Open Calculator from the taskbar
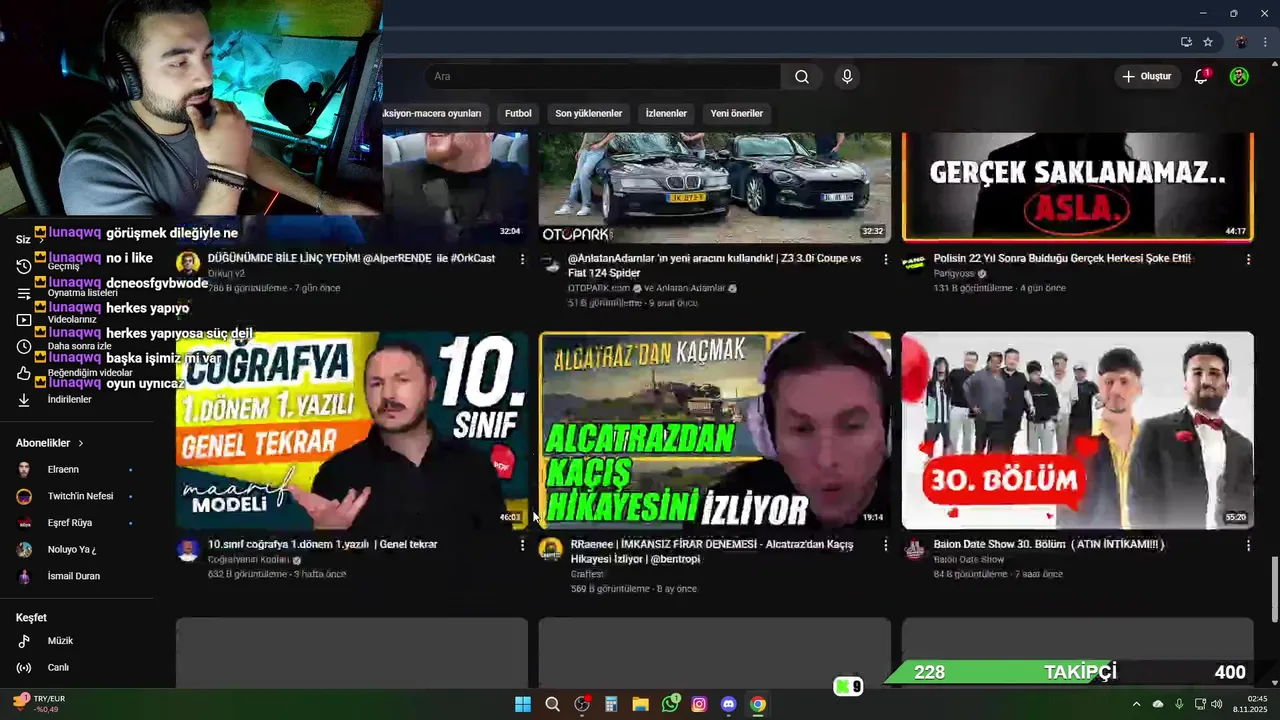 611,704
